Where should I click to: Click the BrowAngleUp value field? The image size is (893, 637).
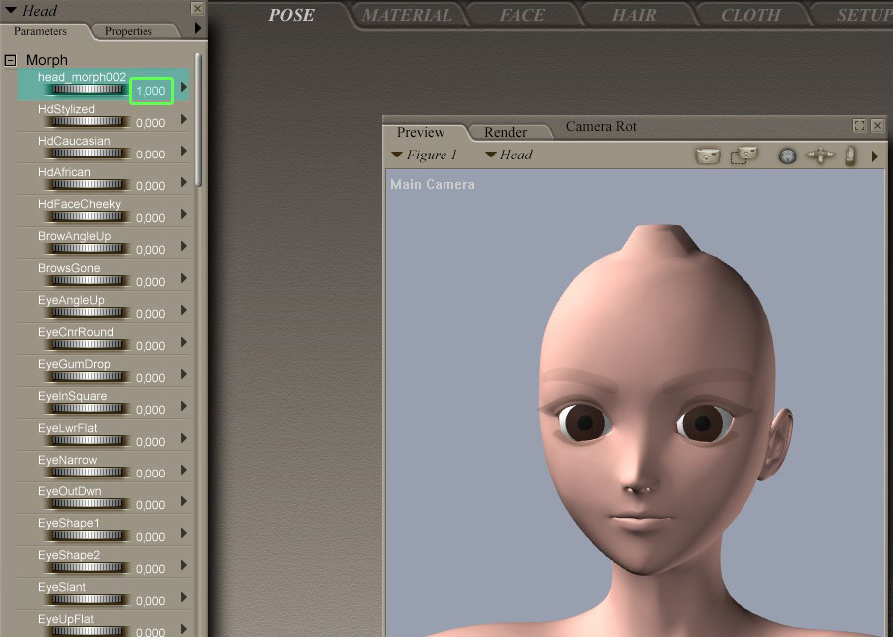click(x=150, y=250)
